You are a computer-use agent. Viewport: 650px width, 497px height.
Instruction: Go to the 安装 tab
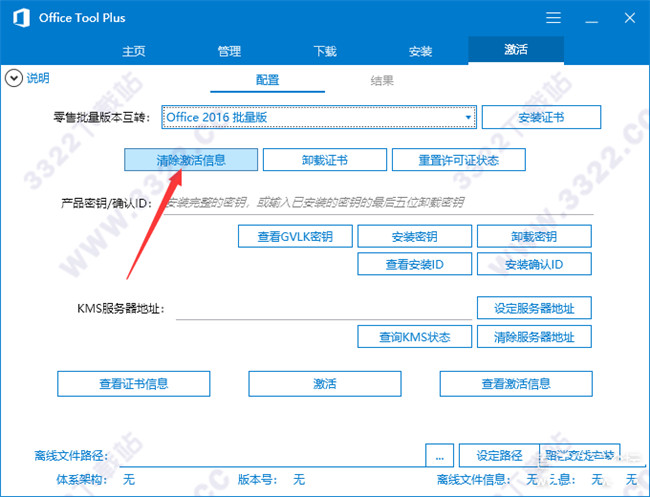coord(420,51)
